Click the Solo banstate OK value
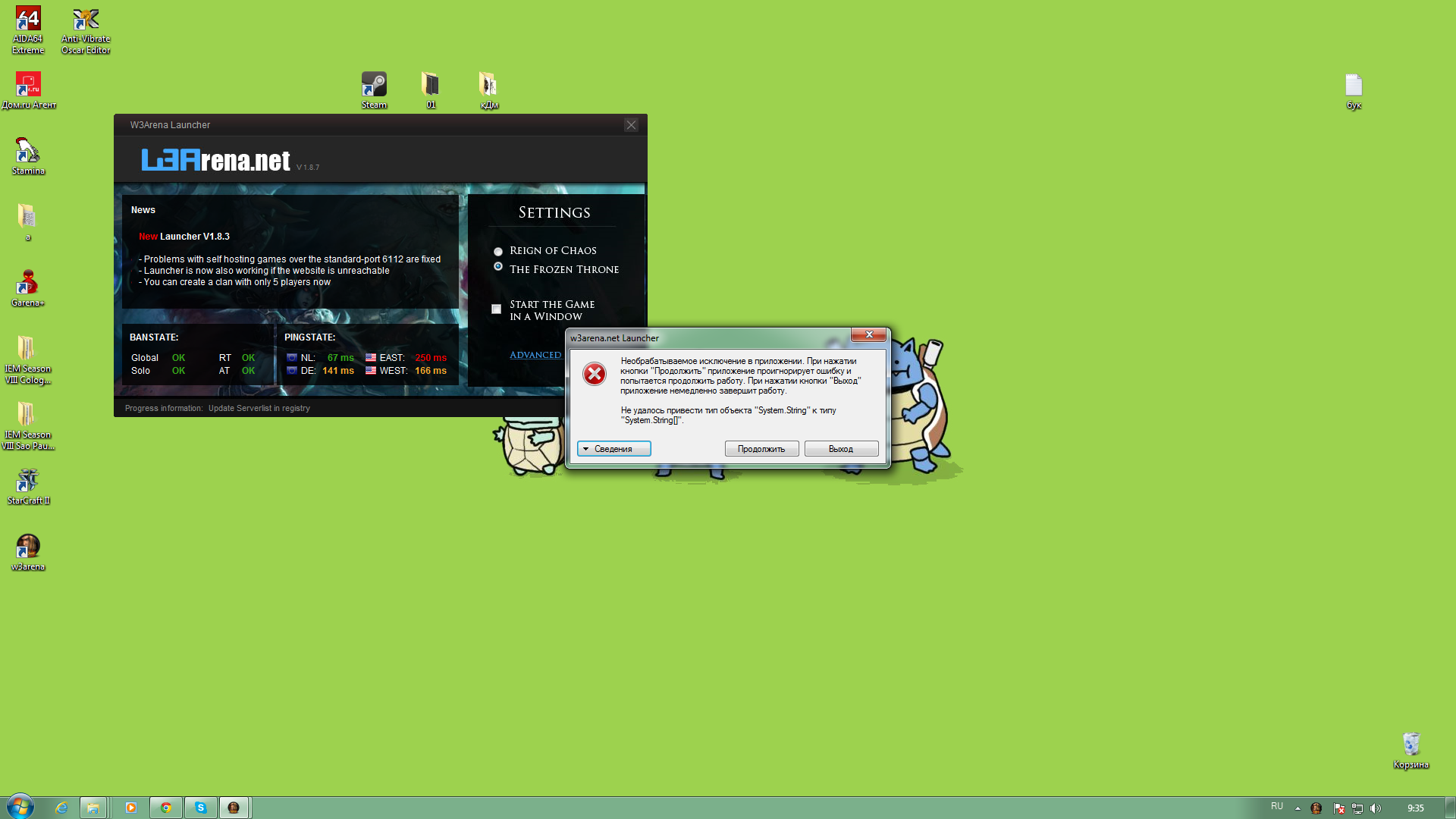This screenshot has height=819, width=1456. (x=178, y=371)
